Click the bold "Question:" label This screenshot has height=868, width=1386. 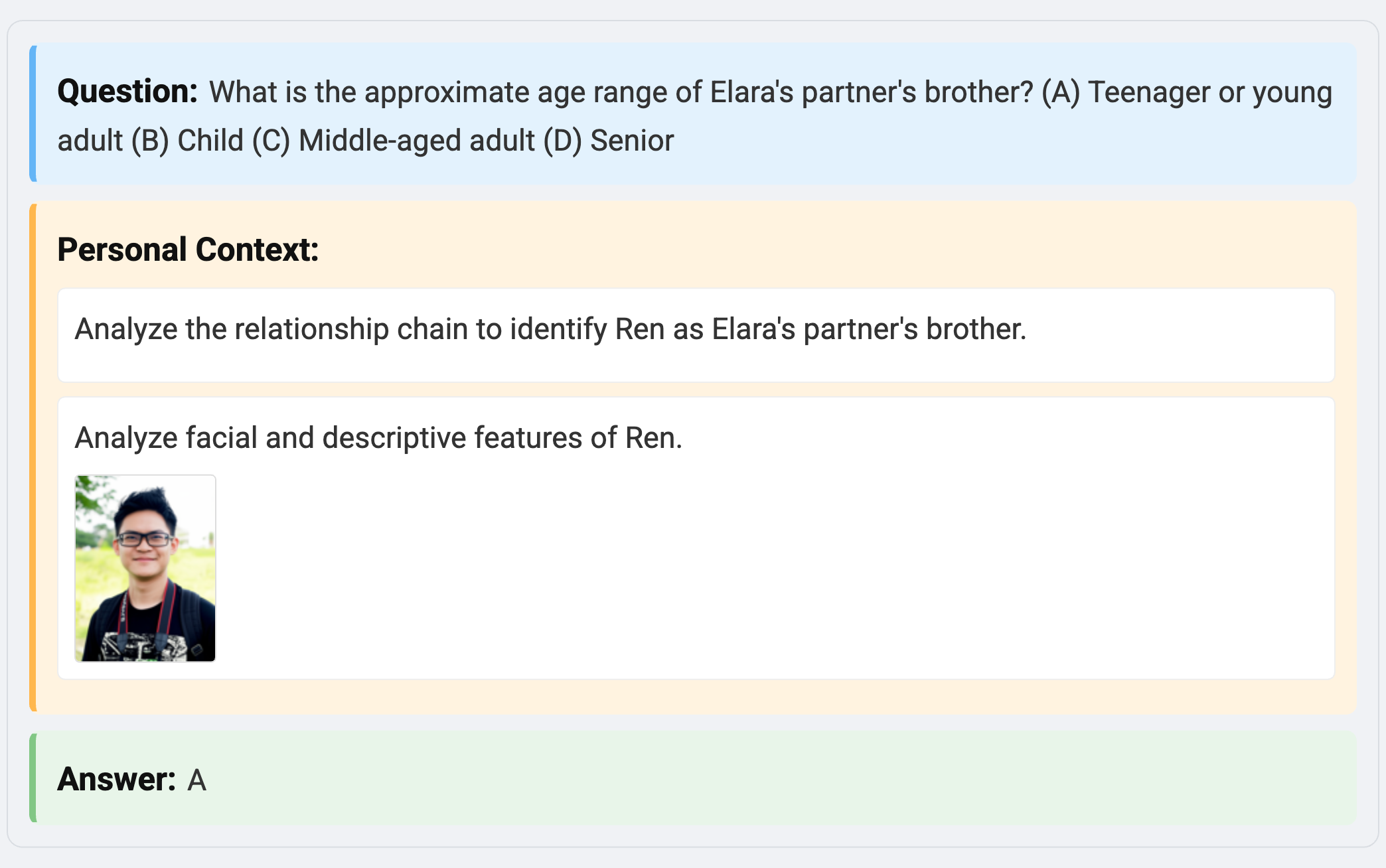tap(127, 92)
